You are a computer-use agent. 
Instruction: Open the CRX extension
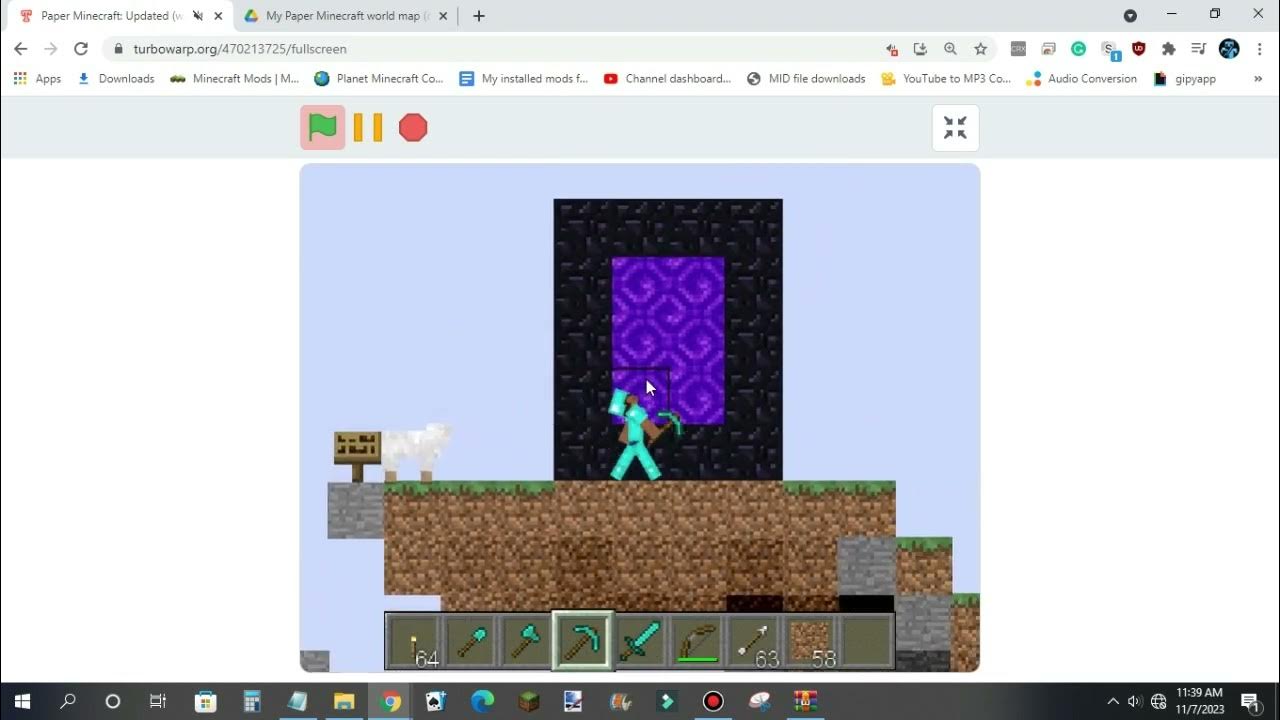click(x=1018, y=49)
